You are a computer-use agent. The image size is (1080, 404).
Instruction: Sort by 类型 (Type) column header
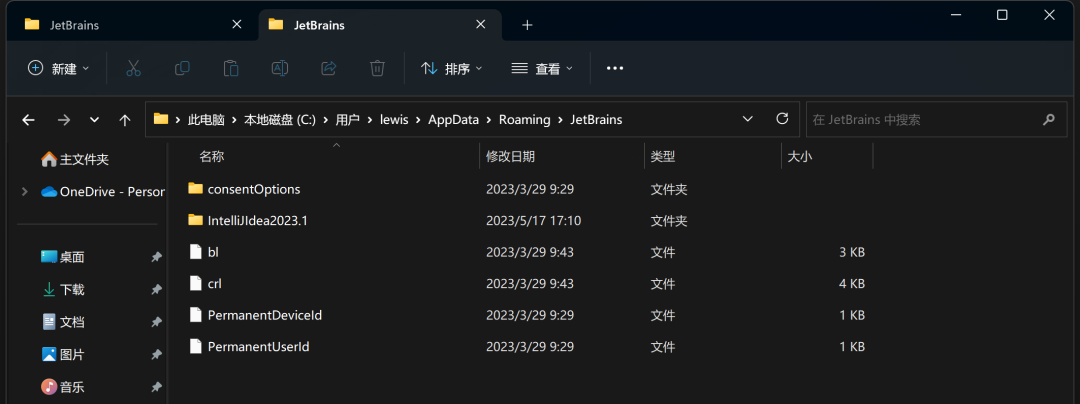pos(663,156)
